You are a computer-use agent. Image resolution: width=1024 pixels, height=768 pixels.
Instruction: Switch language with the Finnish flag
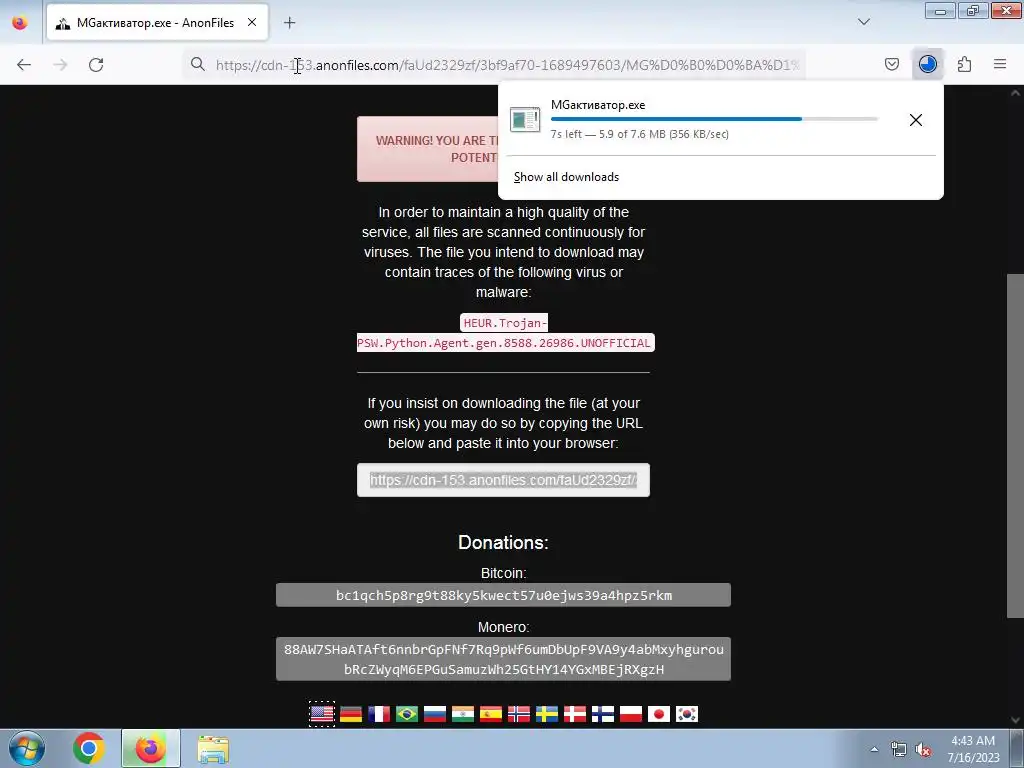[x=603, y=714]
